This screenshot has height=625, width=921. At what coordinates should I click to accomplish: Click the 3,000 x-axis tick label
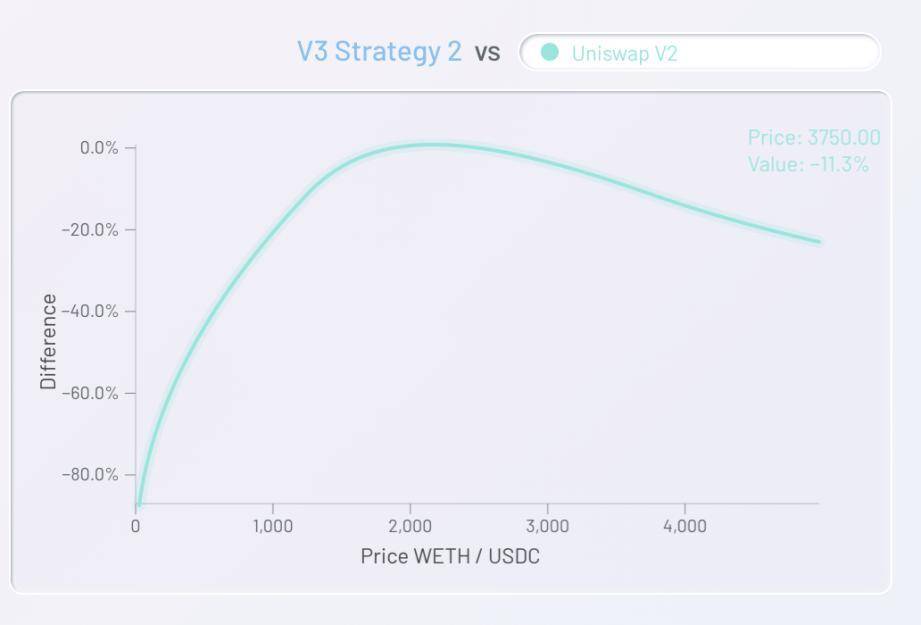[547, 526]
